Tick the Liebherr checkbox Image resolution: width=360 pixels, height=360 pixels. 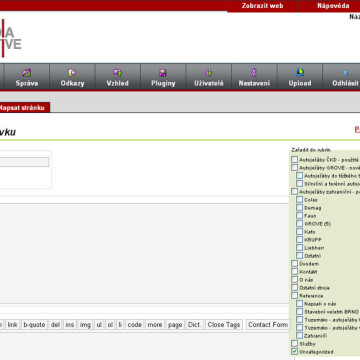300,248
